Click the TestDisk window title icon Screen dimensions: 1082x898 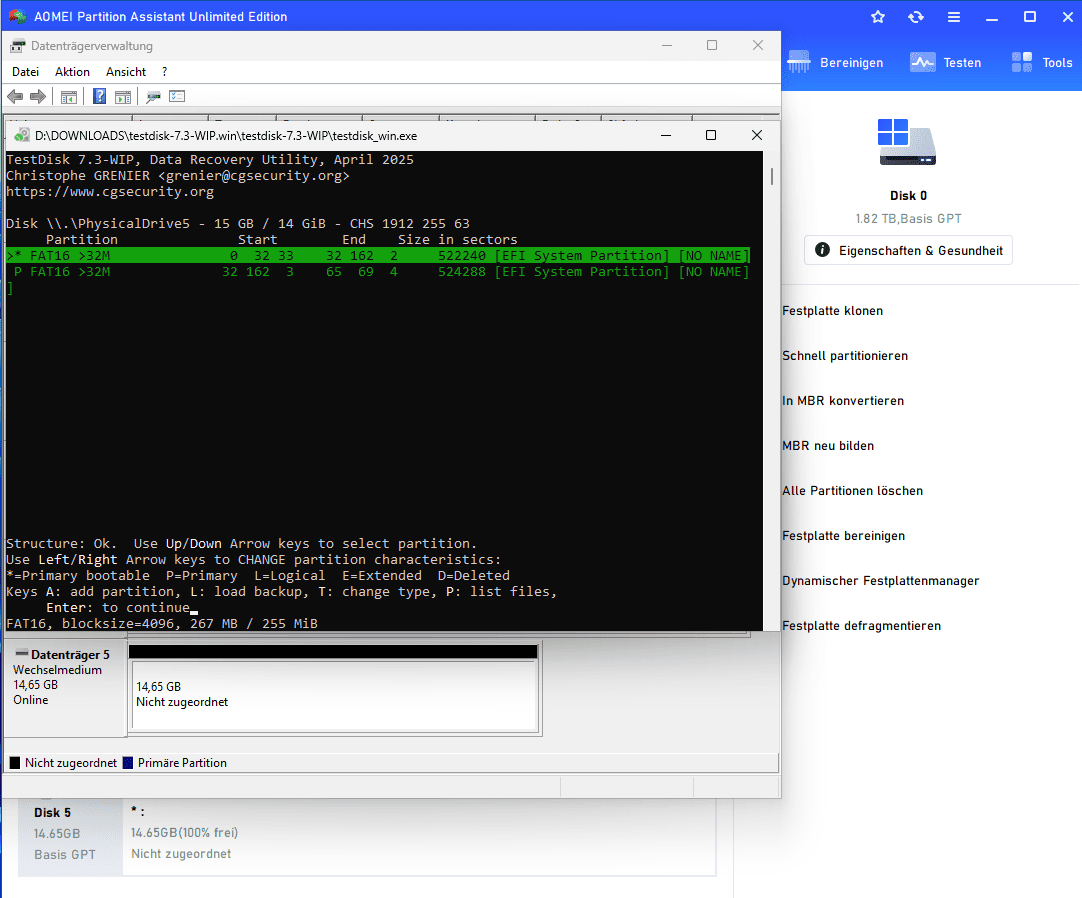click(22, 135)
